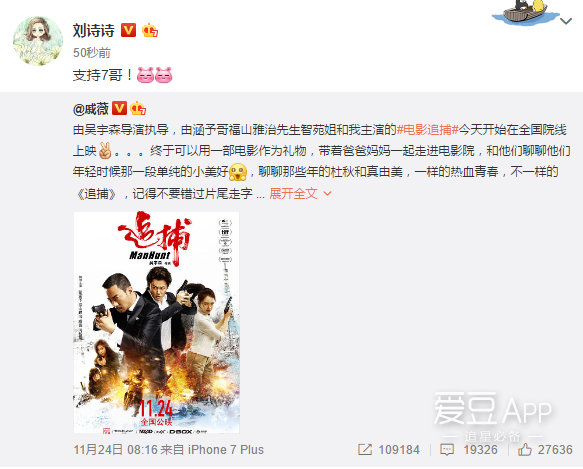Click 戚薇's crown membership badge

(138, 108)
